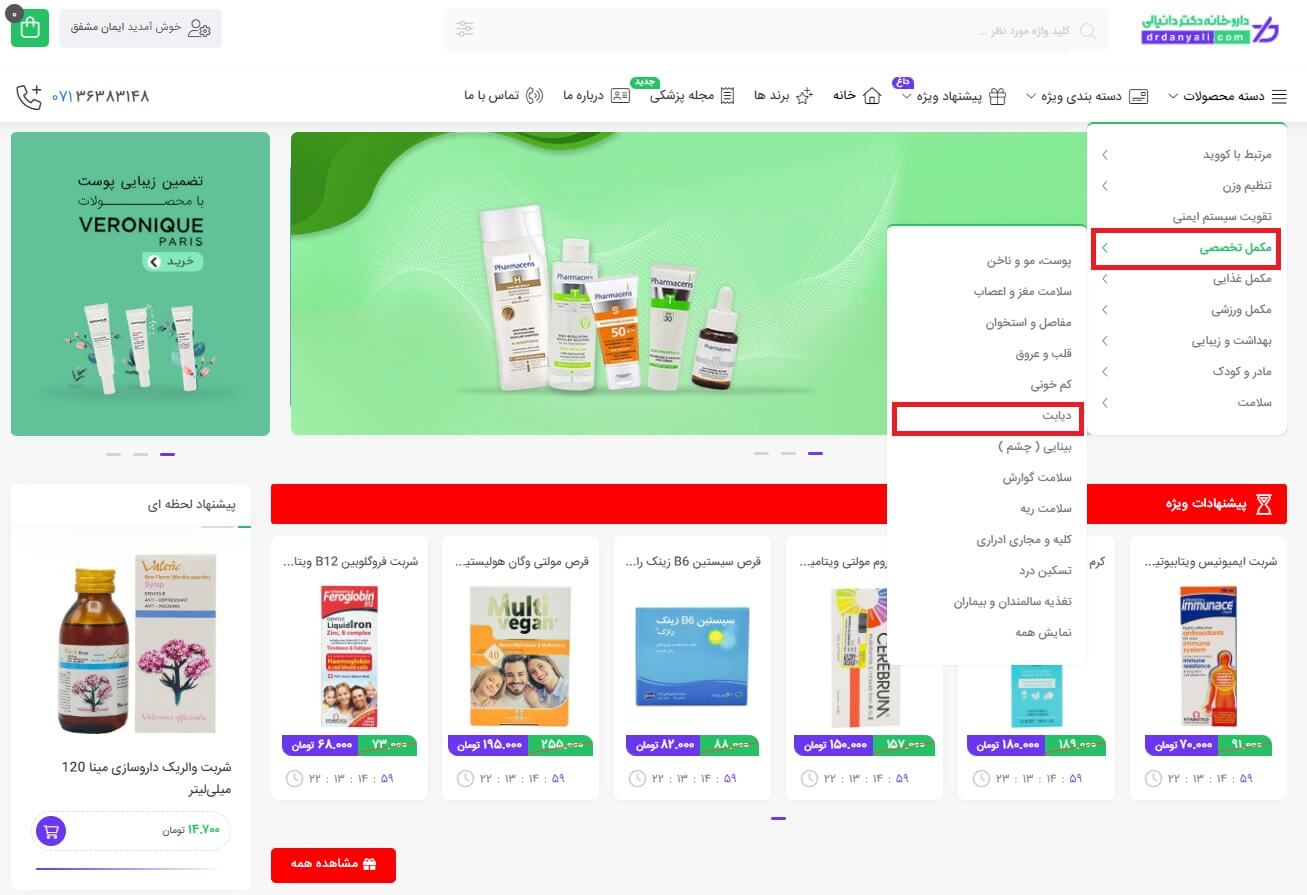Click the purple cart icon on Valeric syrup

point(51,830)
